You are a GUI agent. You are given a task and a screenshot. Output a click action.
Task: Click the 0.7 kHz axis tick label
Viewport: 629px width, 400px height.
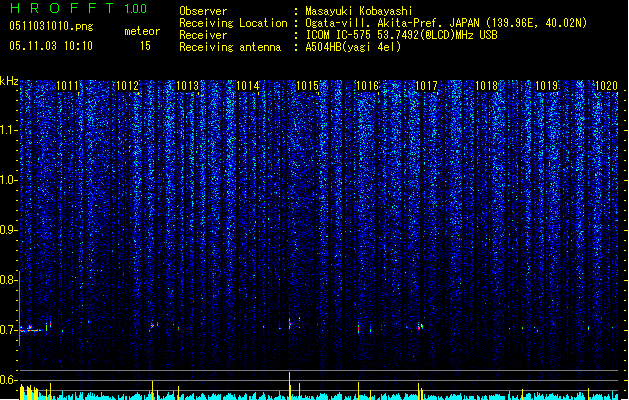pyautogui.click(x=9, y=330)
